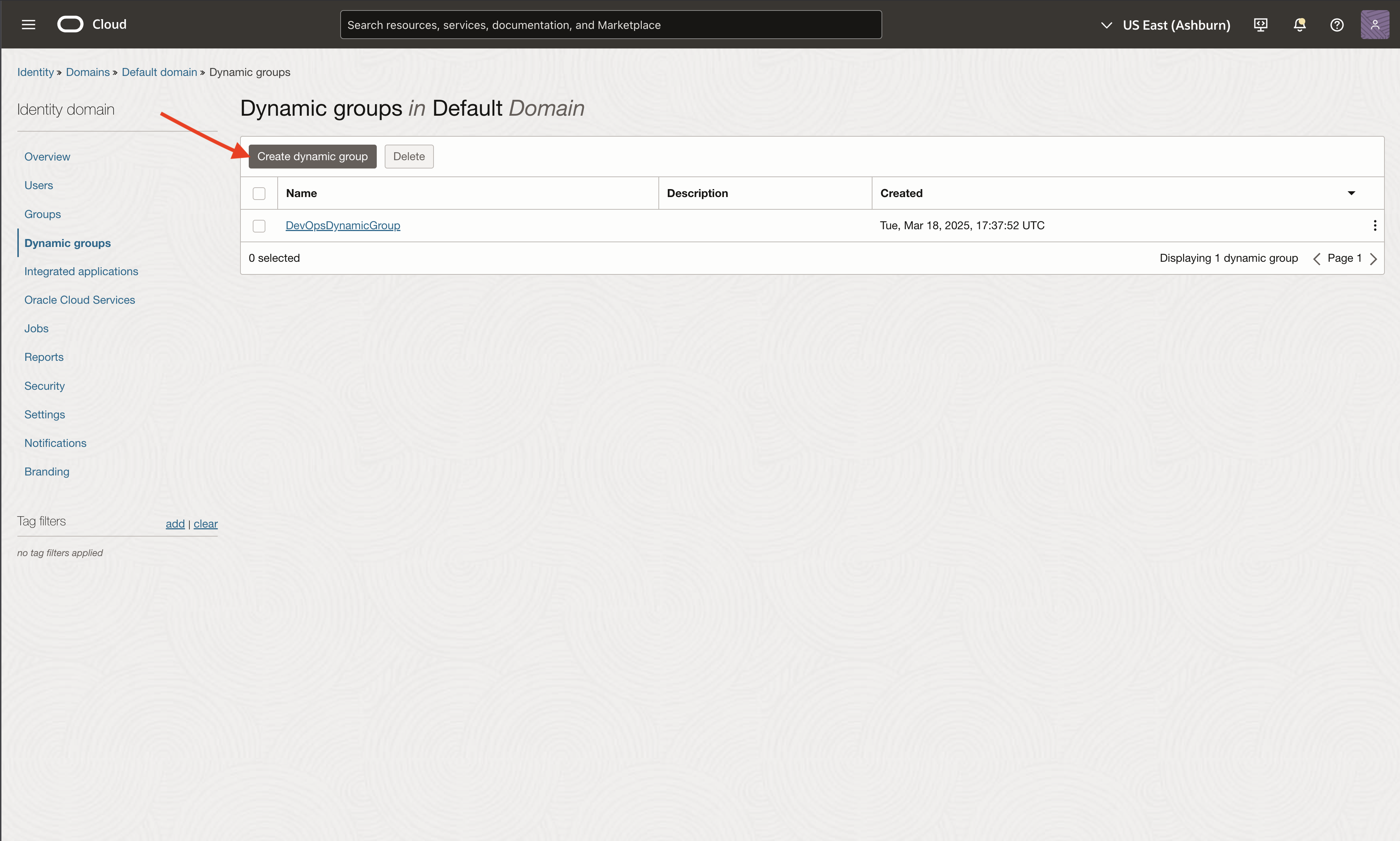Open the DevOpsDynamicGroup link
The width and height of the screenshot is (1400, 841).
coord(343,226)
